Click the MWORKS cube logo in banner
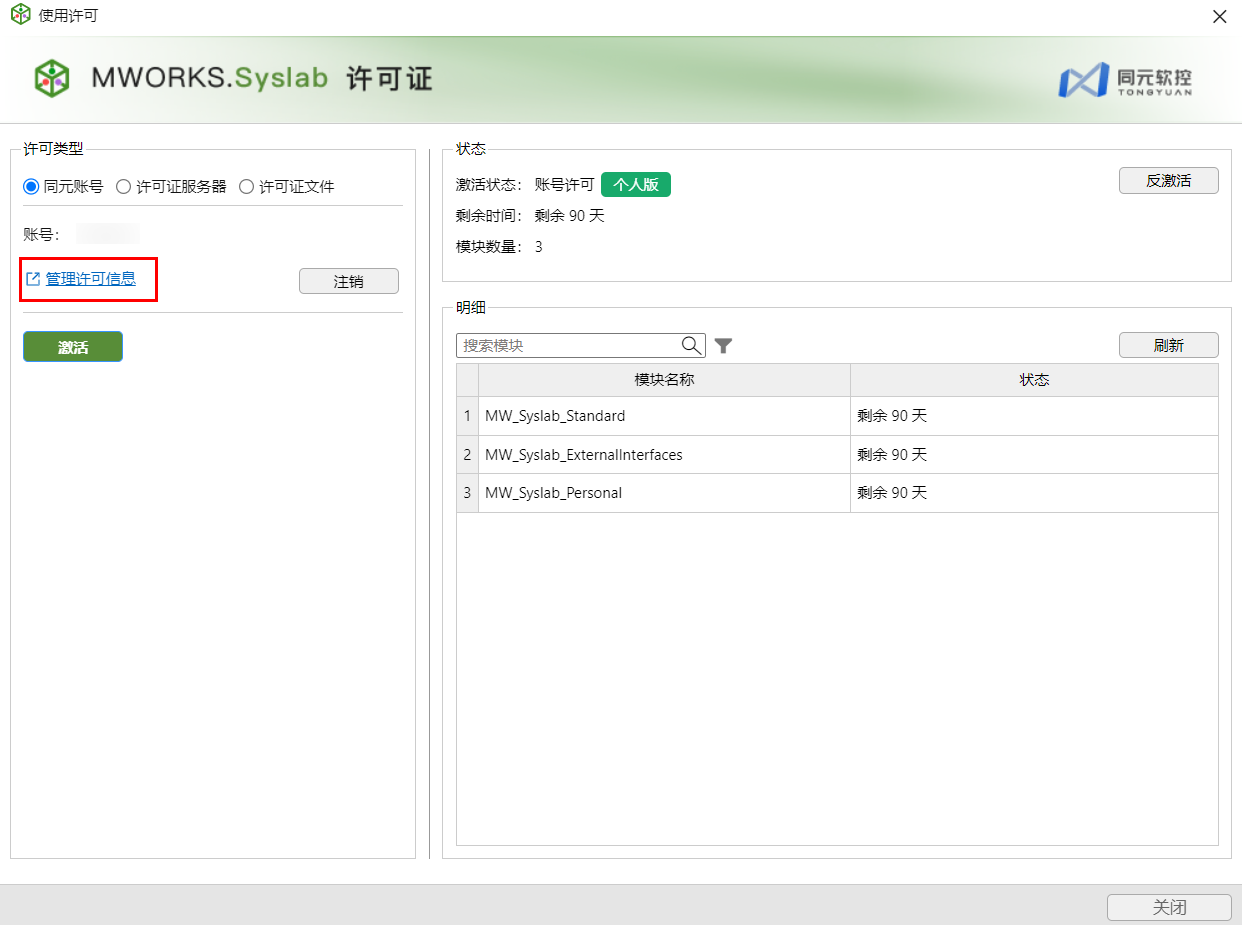 tap(52, 78)
